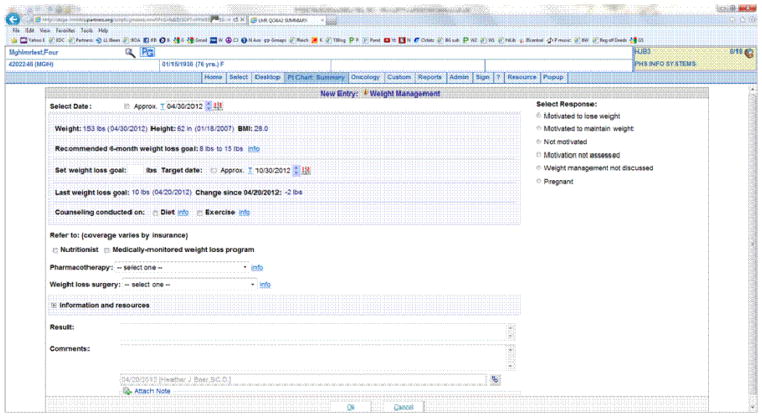Click Target date stepper arrows
Viewport: 762px width, 417px height.
[296, 170]
